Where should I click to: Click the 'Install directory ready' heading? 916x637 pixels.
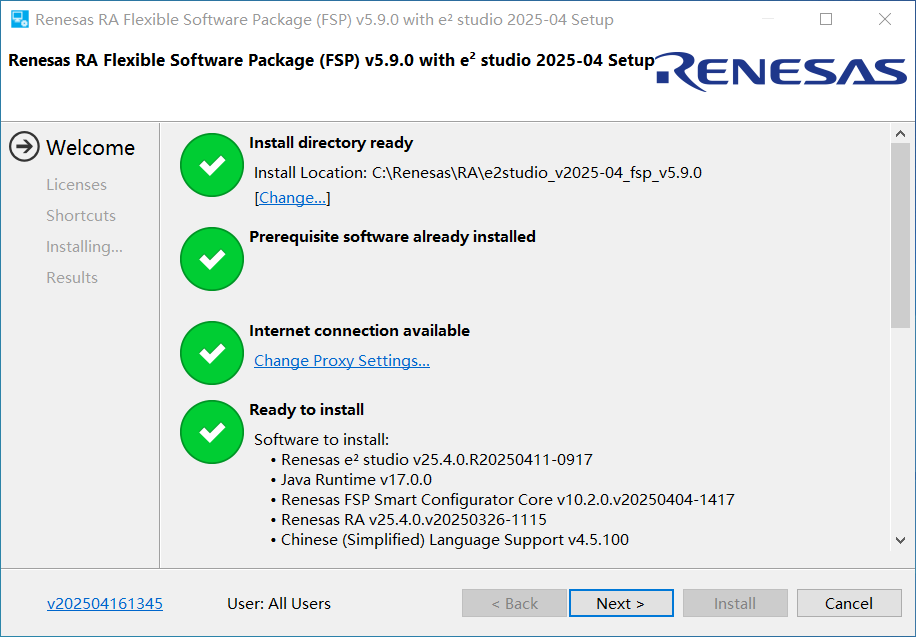(331, 143)
